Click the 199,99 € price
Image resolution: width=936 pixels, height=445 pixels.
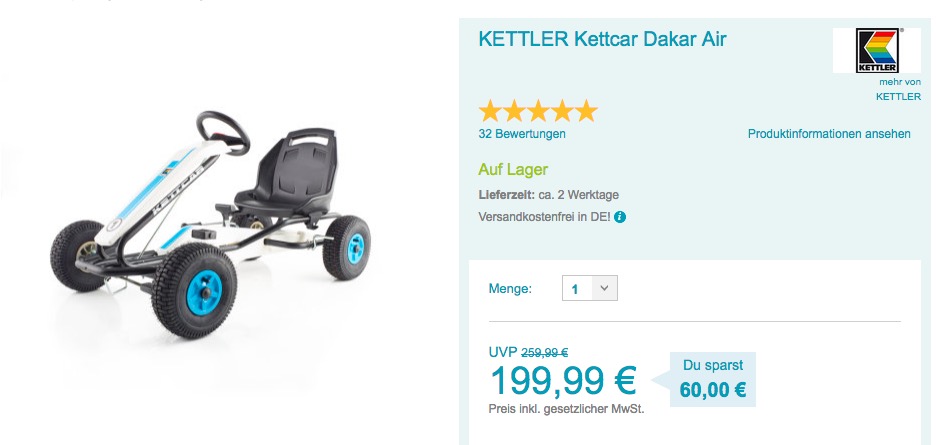click(x=563, y=380)
